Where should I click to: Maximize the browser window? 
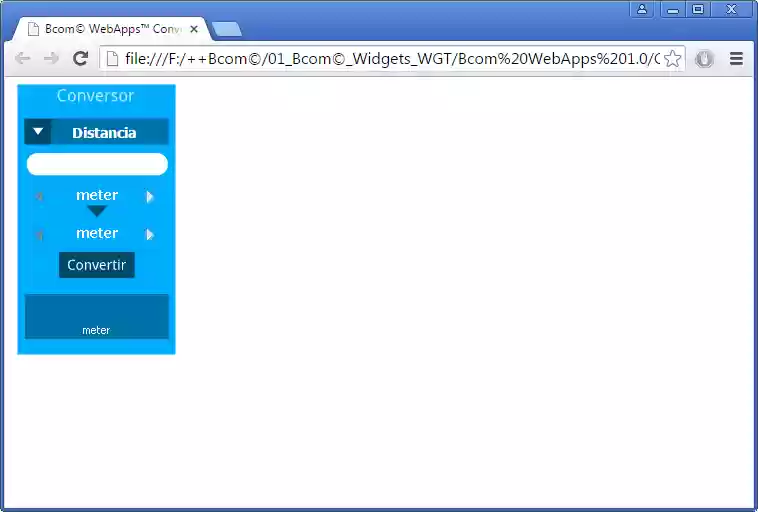click(698, 9)
